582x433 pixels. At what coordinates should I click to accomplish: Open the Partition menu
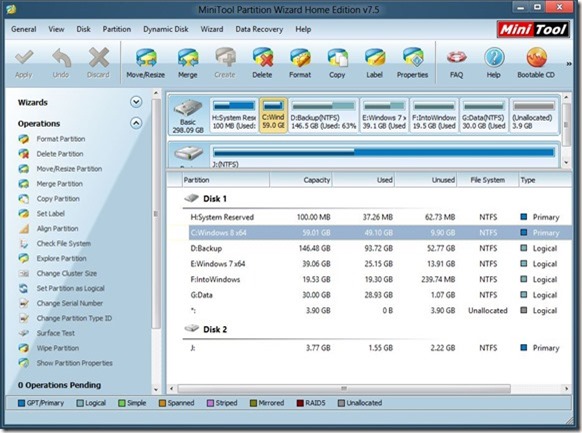(x=117, y=29)
